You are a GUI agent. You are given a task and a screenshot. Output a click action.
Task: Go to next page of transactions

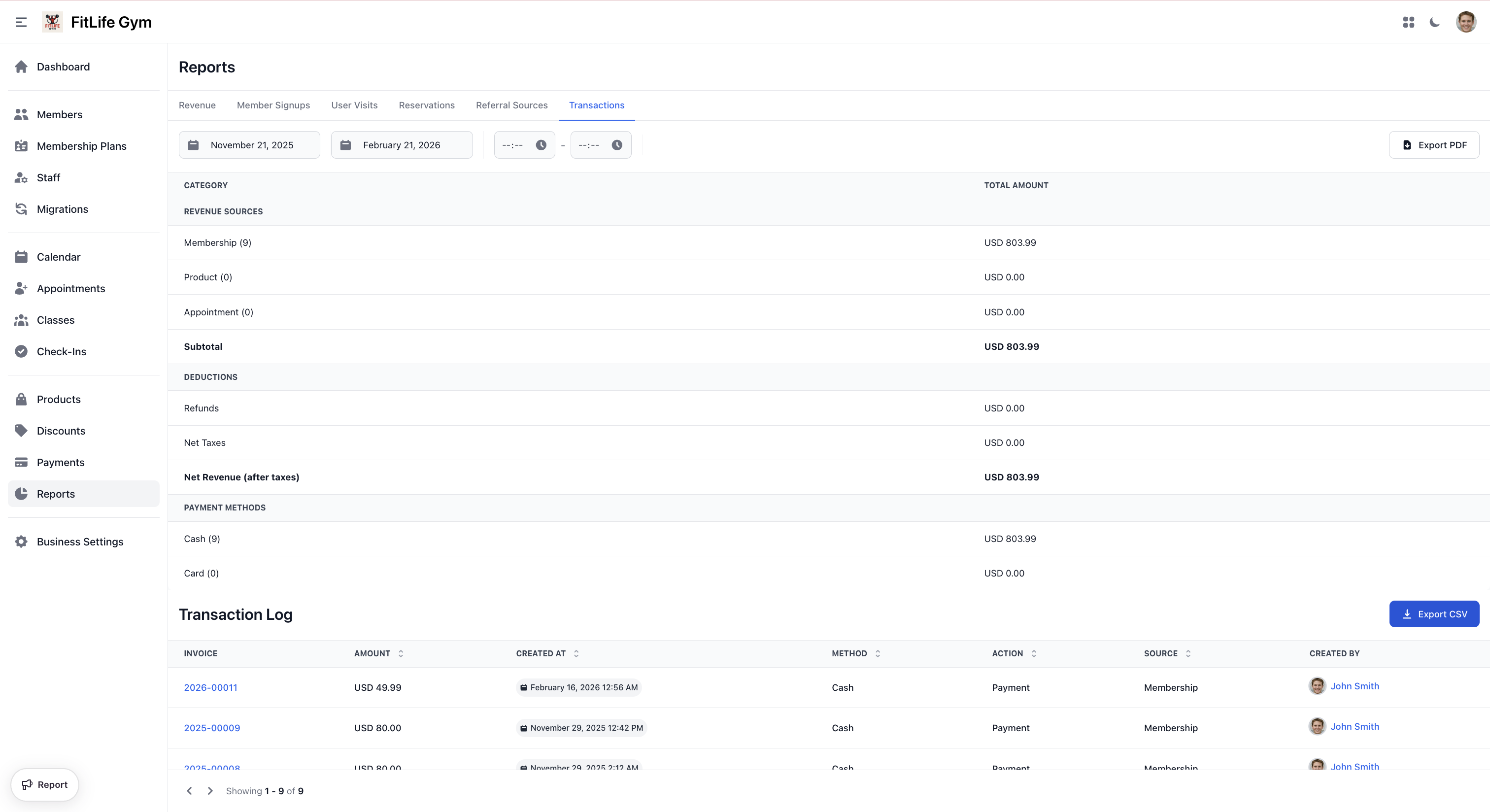pyautogui.click(x=210, y=791)
